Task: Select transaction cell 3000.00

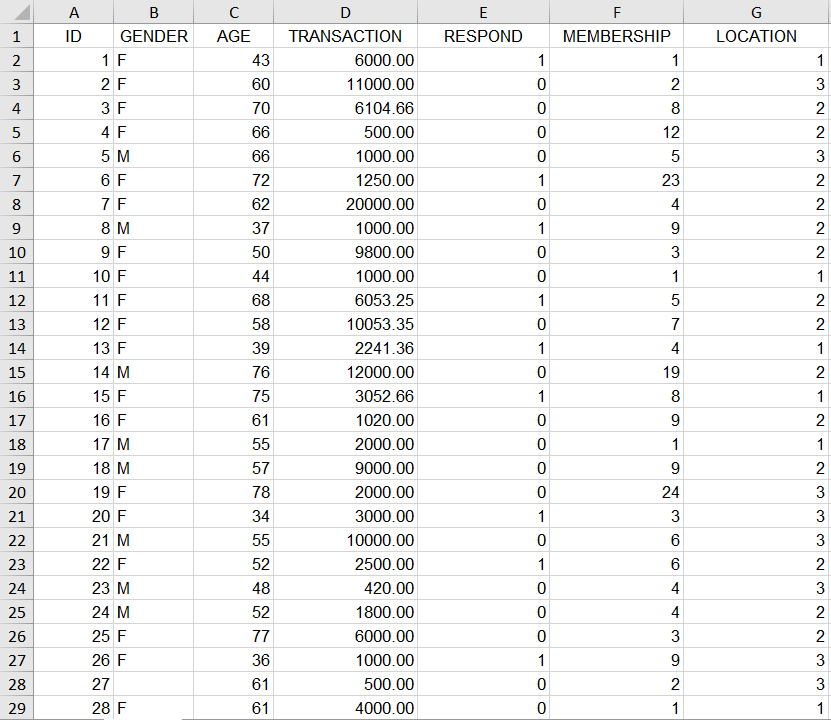Action: pyautogui.click(x=345, y=516)
